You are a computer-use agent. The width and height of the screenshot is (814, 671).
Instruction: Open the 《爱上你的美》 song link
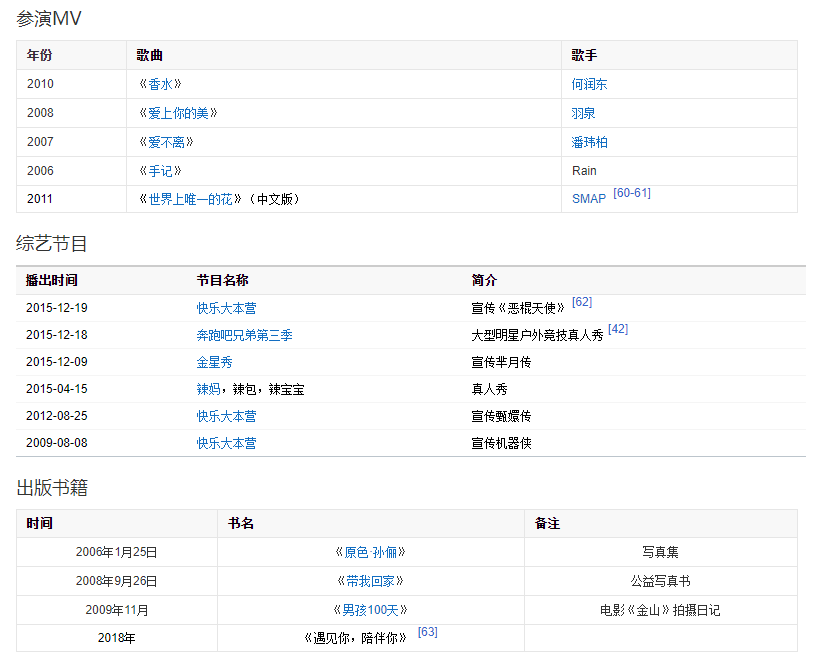178,114
